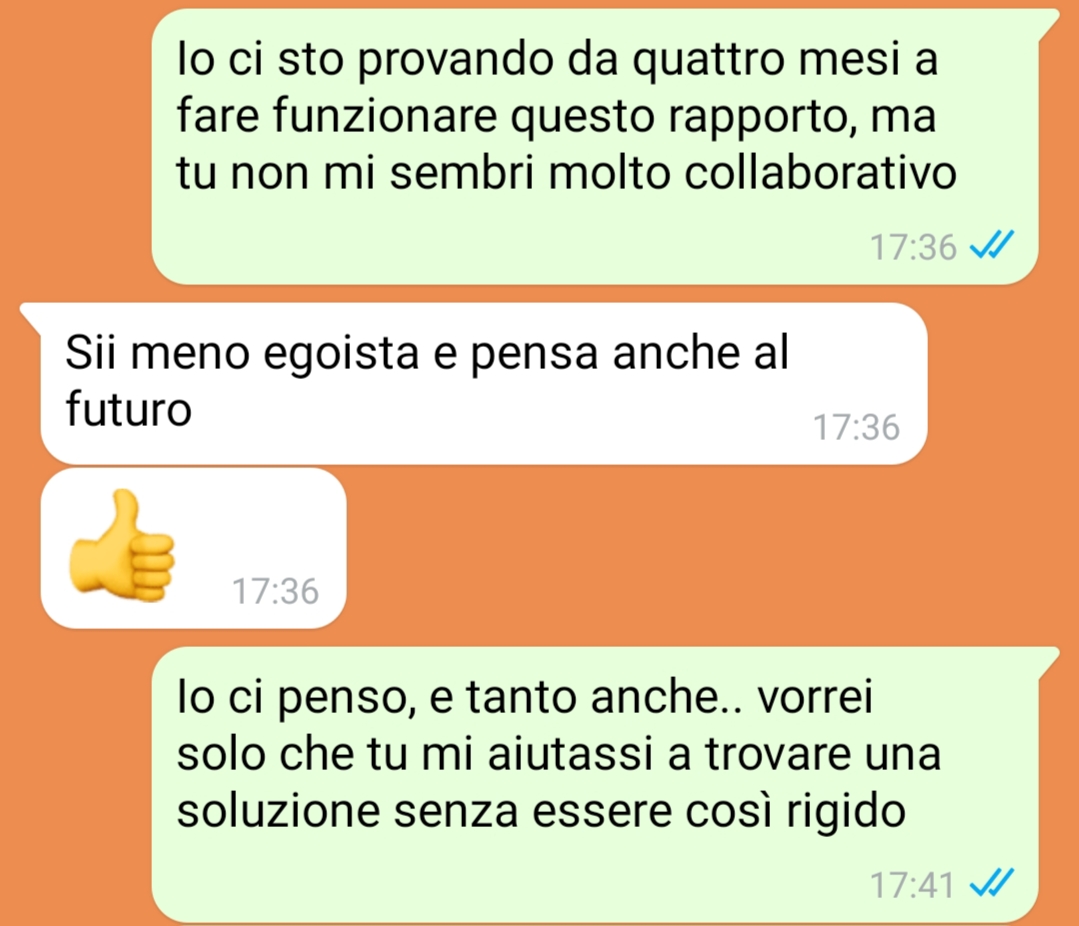Click blue read checkmarks on 17:41 message

[992, 883]
